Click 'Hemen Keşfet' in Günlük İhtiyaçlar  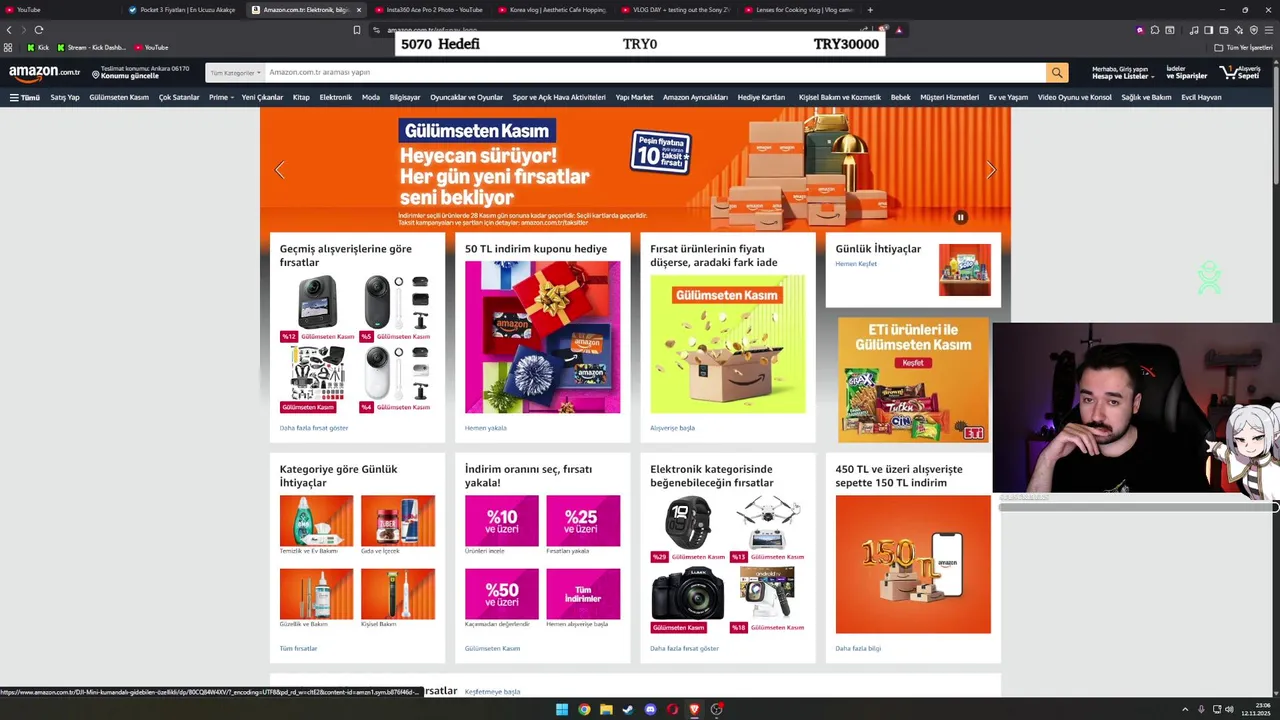pyautogui.click(x=856, y=264)
